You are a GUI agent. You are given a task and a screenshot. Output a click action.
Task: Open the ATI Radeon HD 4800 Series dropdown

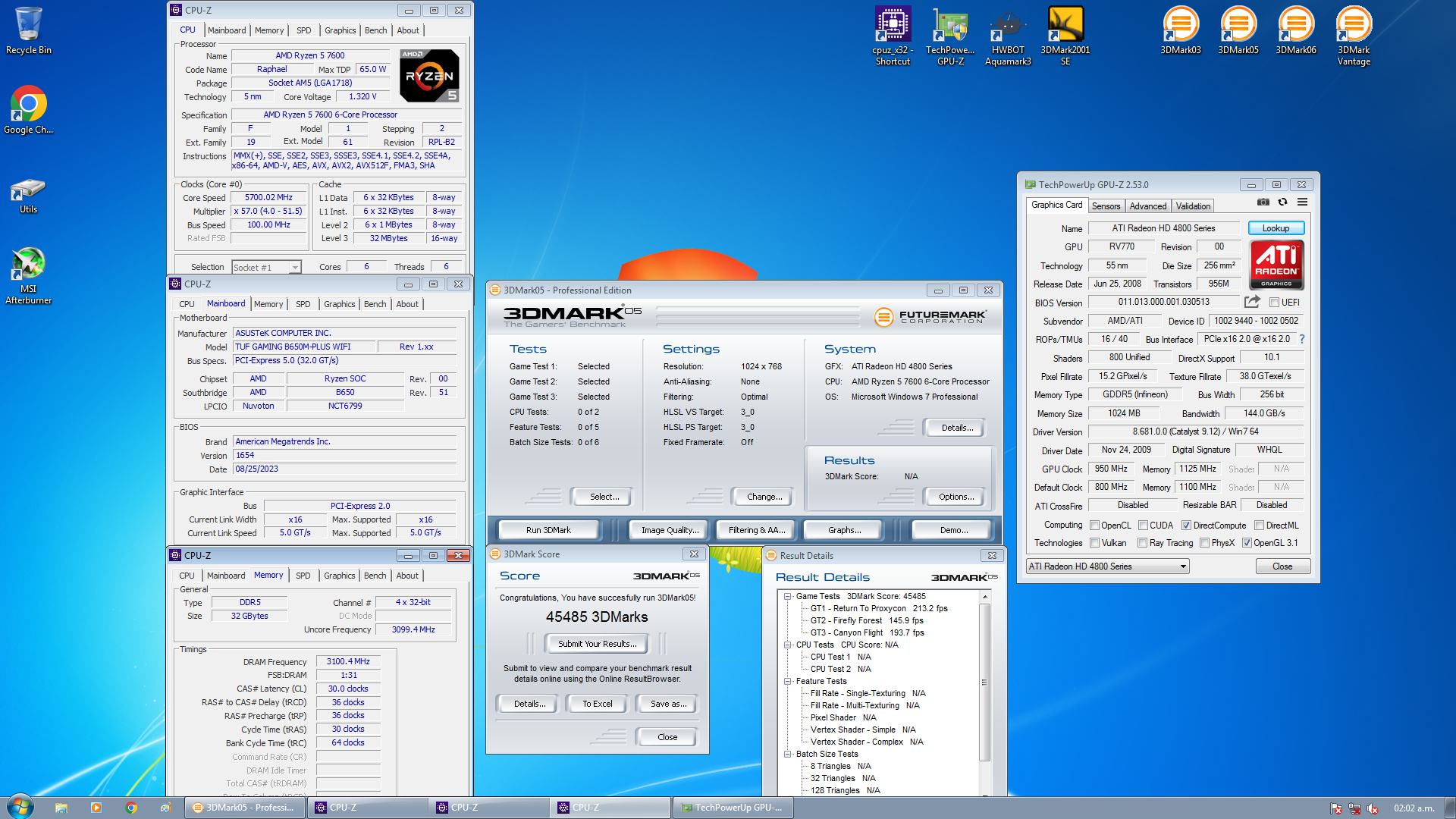tap(1108, 566)
